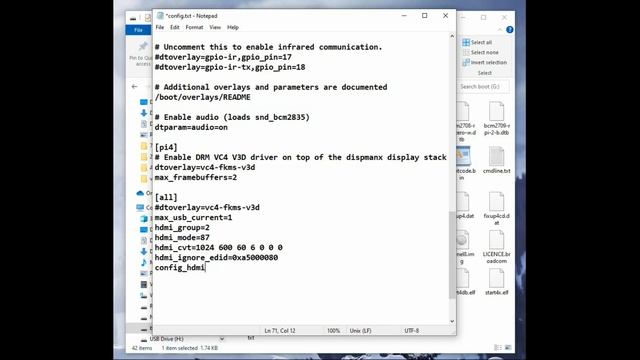Viewport: 640px width, 360px height.
Task: Open the Notepad Edit menu
Action: [175, 27]
